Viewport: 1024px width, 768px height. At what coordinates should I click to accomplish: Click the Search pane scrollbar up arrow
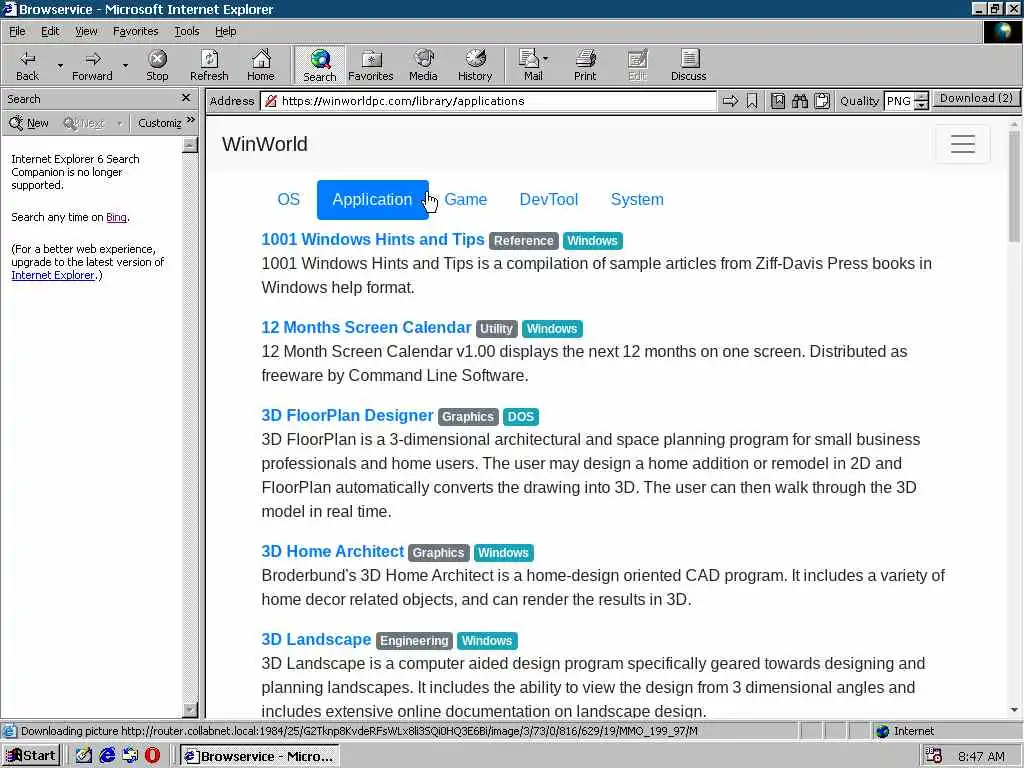pyautogui.click(x=190, y=145)
